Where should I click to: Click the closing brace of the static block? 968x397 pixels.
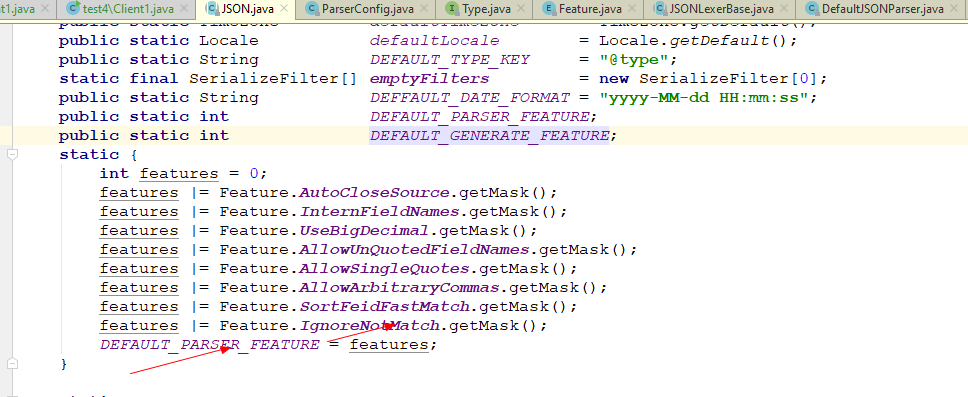[x=64, y=364]
